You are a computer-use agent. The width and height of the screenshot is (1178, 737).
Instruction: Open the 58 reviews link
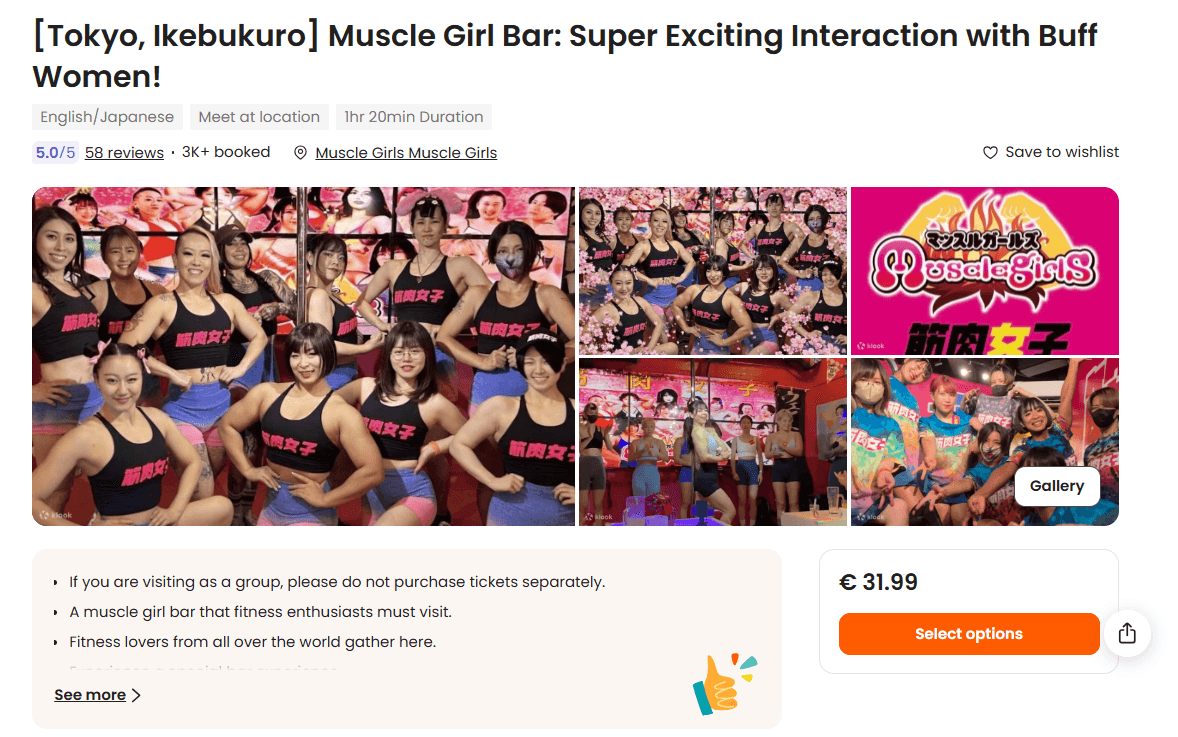coord(124,153)
